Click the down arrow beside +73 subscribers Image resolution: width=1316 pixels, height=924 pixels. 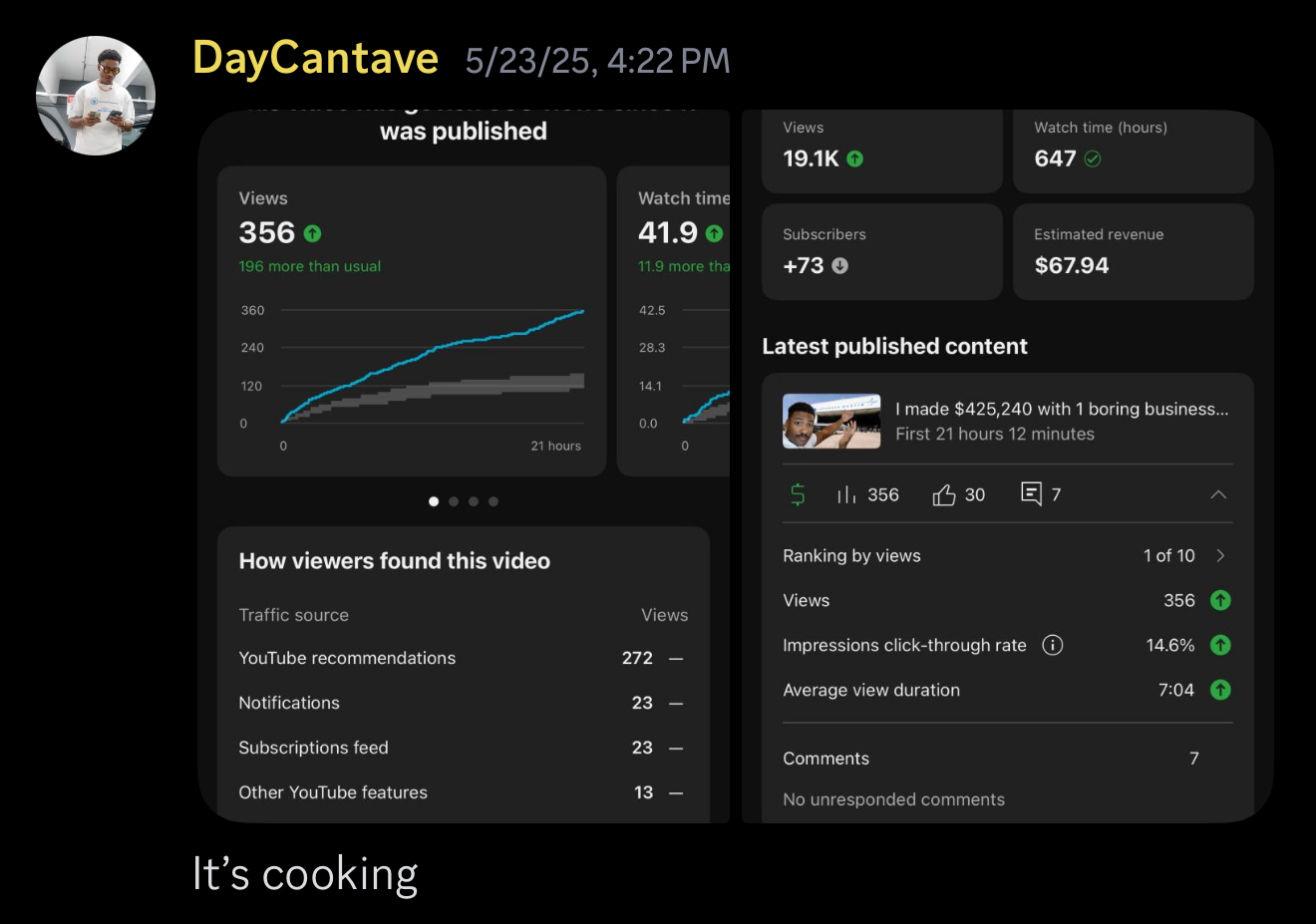tap(839, 265)
